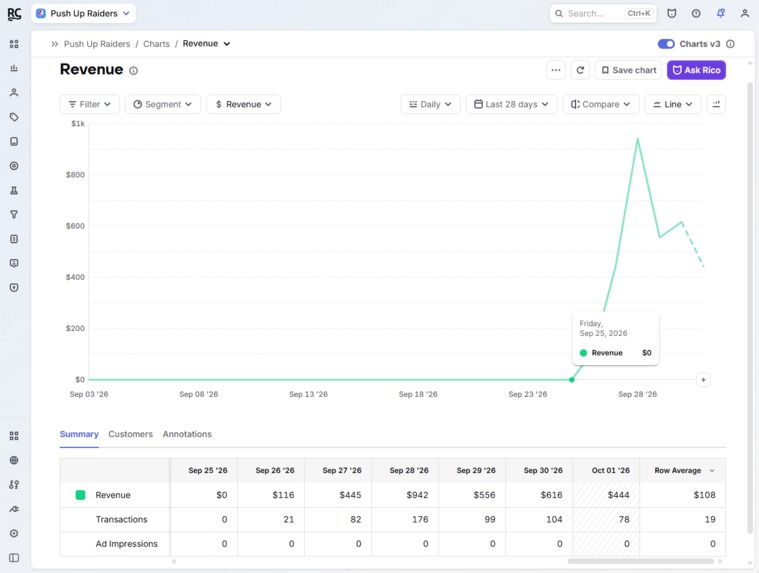This screenshot has height=573, width=759.
Task: Click the Rico mascot icon in top bar
Action: [672, 14]
